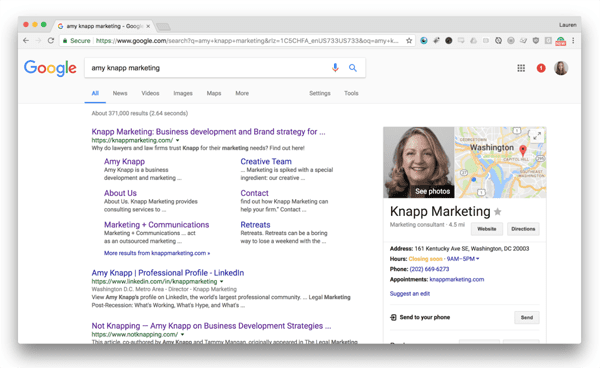
Task: Save Knapp Marketing with star toggle
Action: [x=497, y=212]
